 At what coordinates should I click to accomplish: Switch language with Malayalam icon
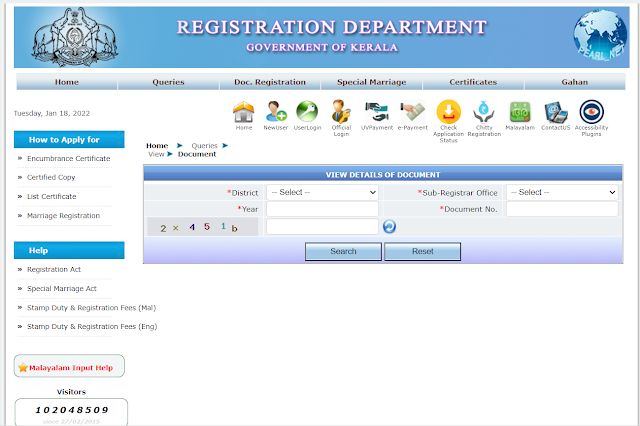pos(519,112)
